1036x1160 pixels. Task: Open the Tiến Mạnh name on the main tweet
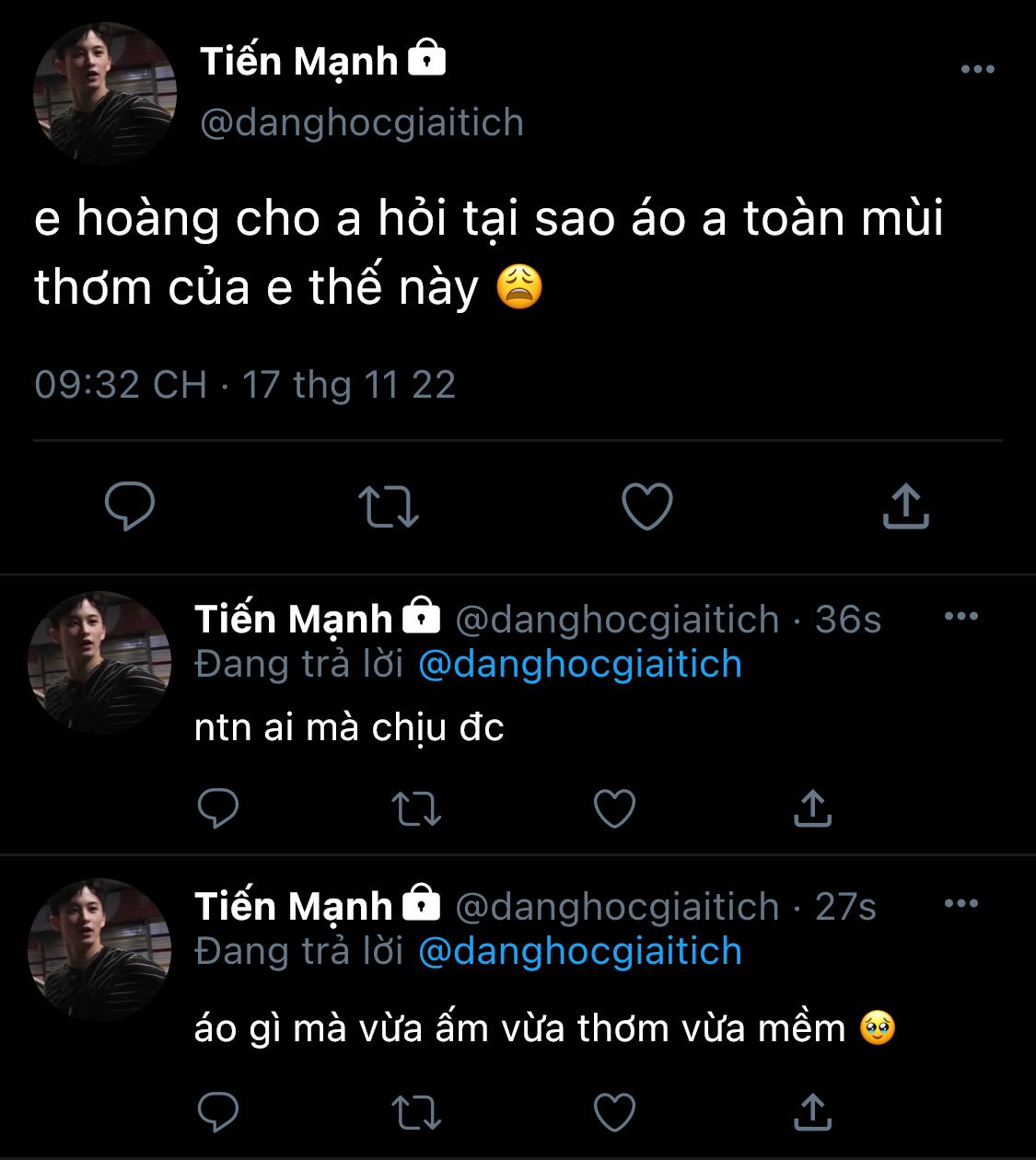299,62
